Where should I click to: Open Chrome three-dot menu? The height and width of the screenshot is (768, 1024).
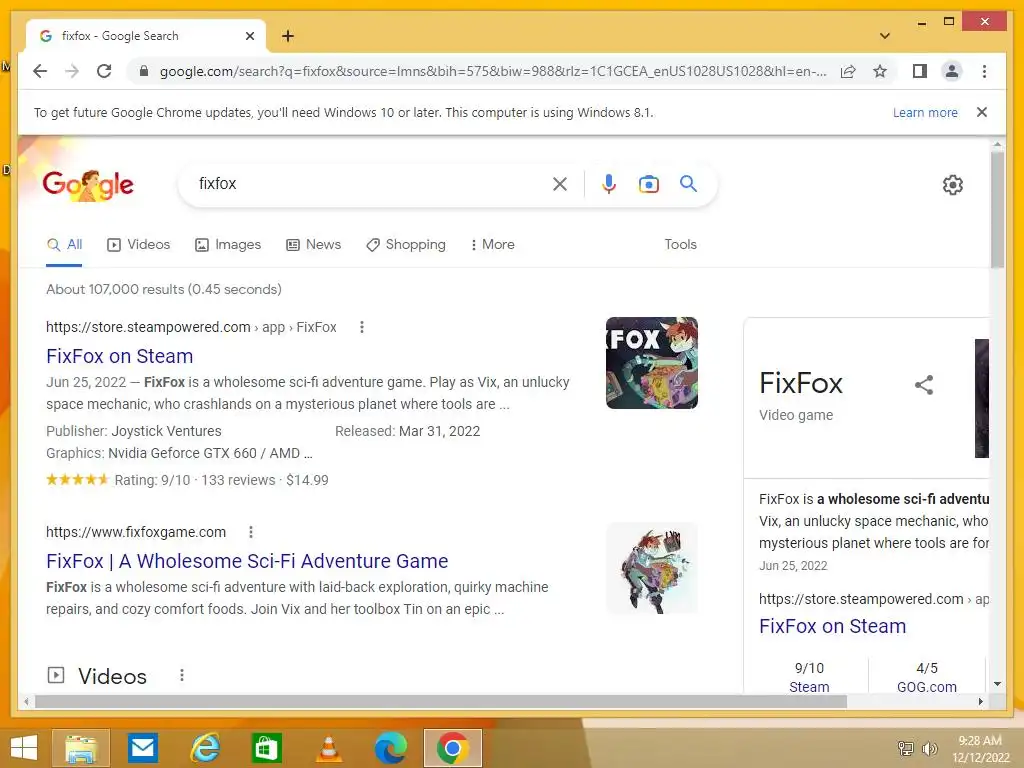point(984,71)
